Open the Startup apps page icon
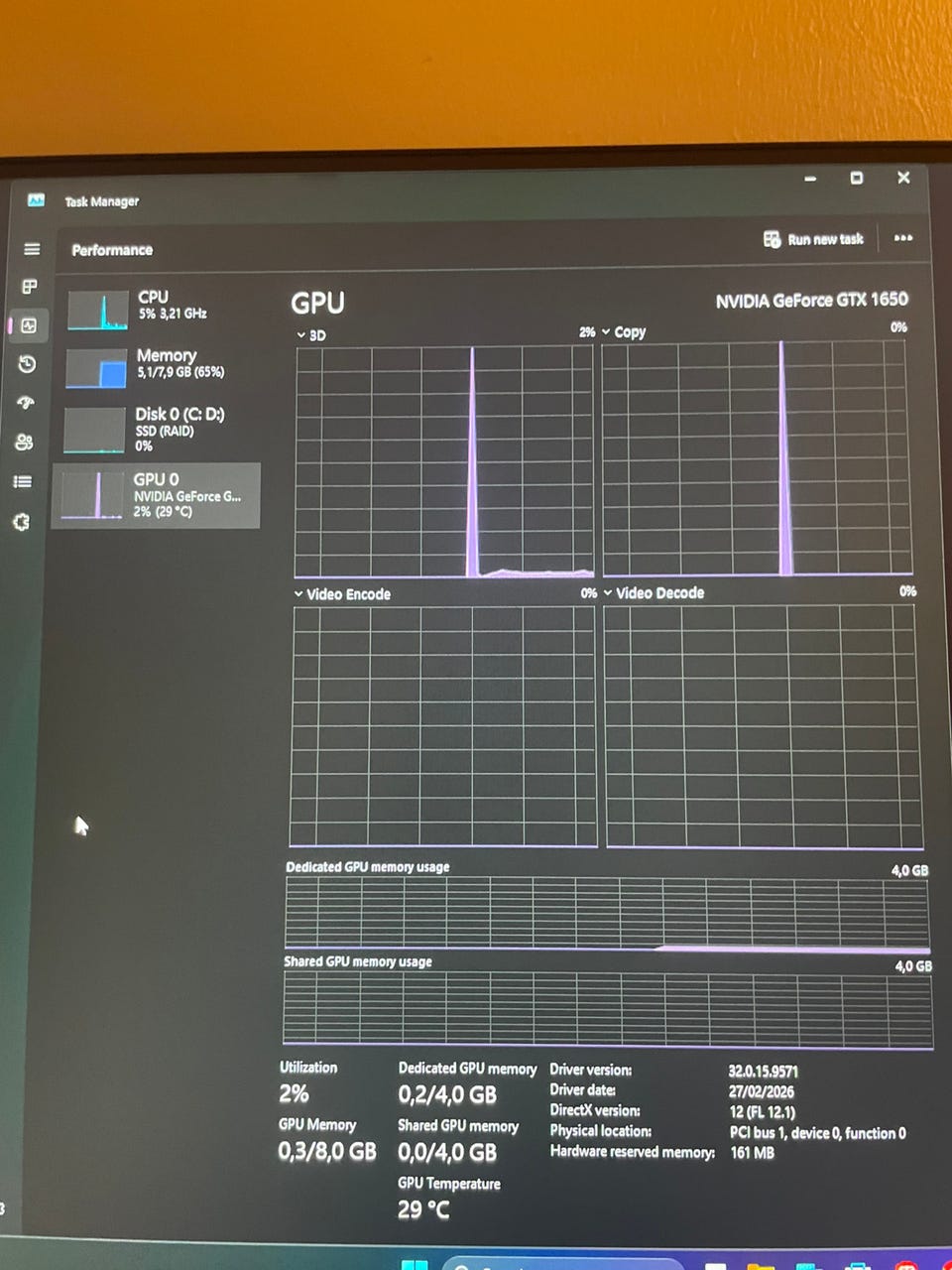This screenshot has width=952, height=1270. tap(26, 403)
